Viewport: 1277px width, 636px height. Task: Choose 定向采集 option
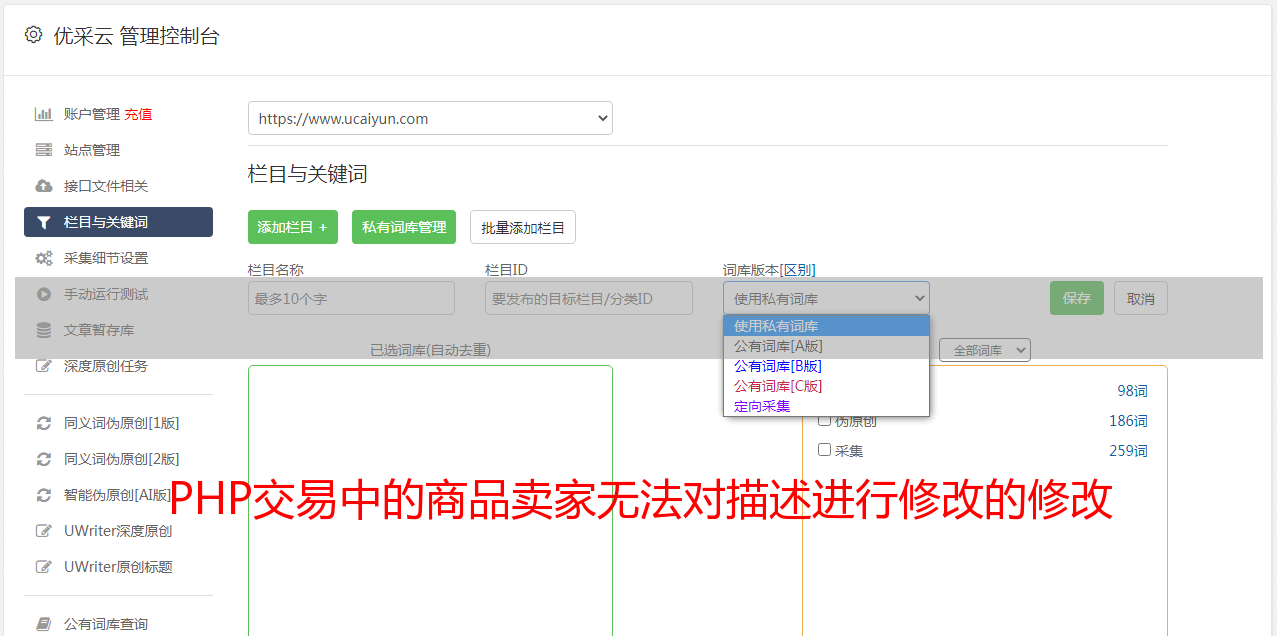[x=826, y=406]
